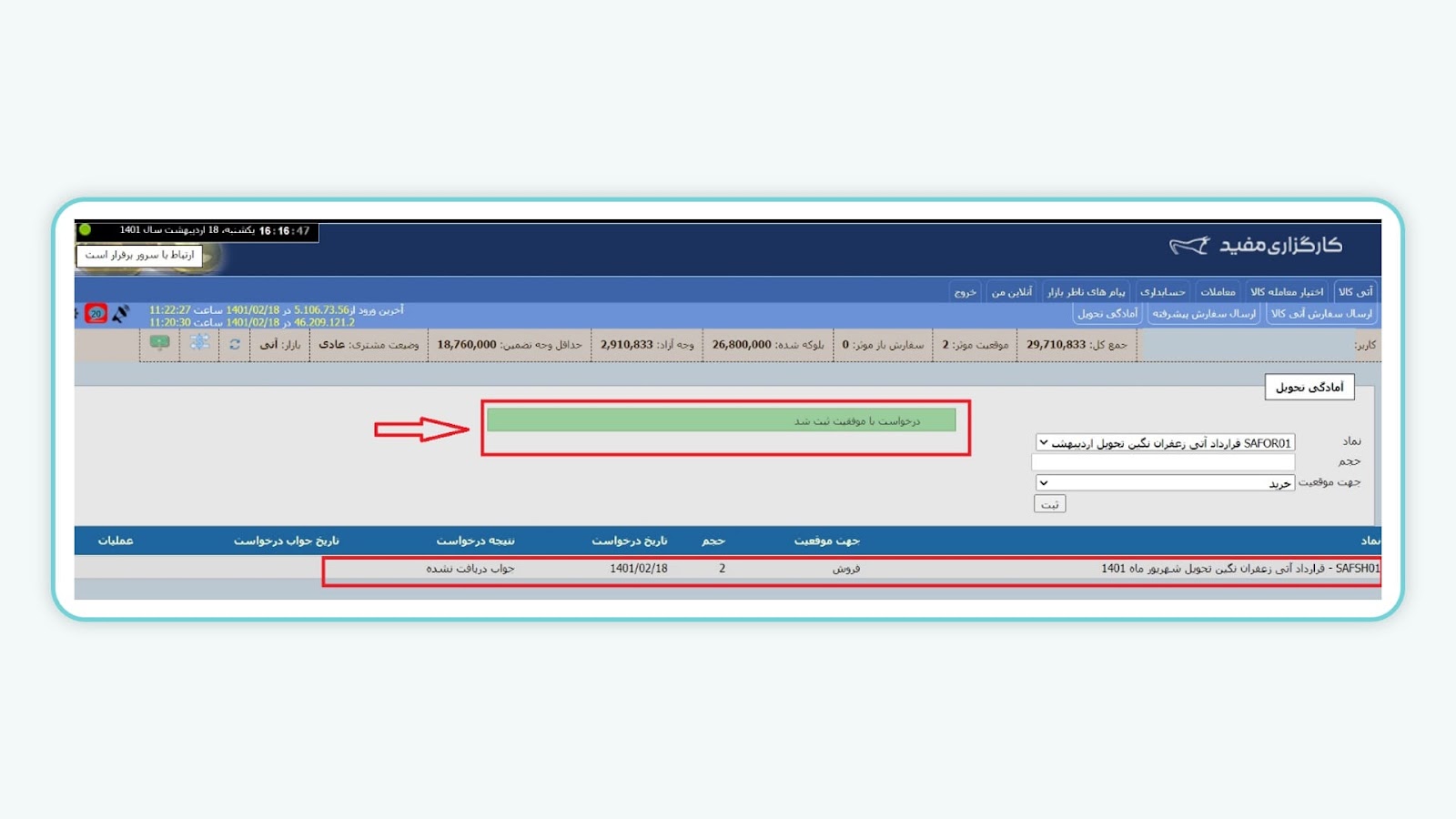Click the حجم column header

713,541
